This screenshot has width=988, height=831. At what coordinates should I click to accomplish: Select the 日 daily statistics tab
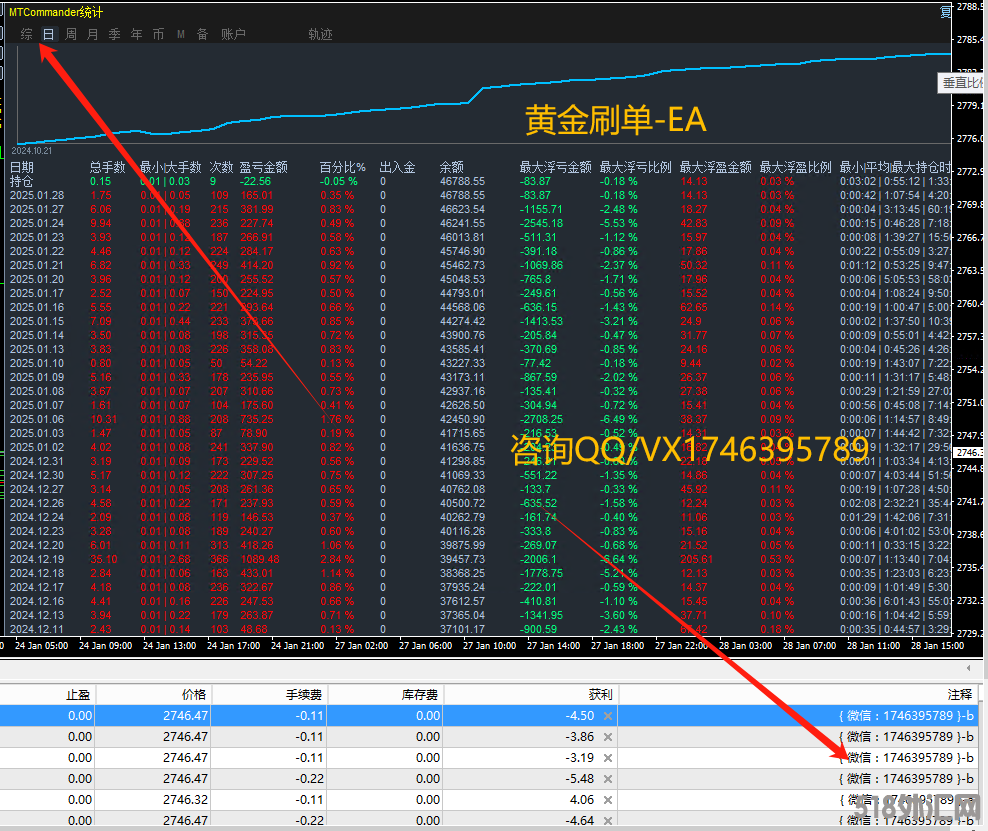tap(48, 34)
